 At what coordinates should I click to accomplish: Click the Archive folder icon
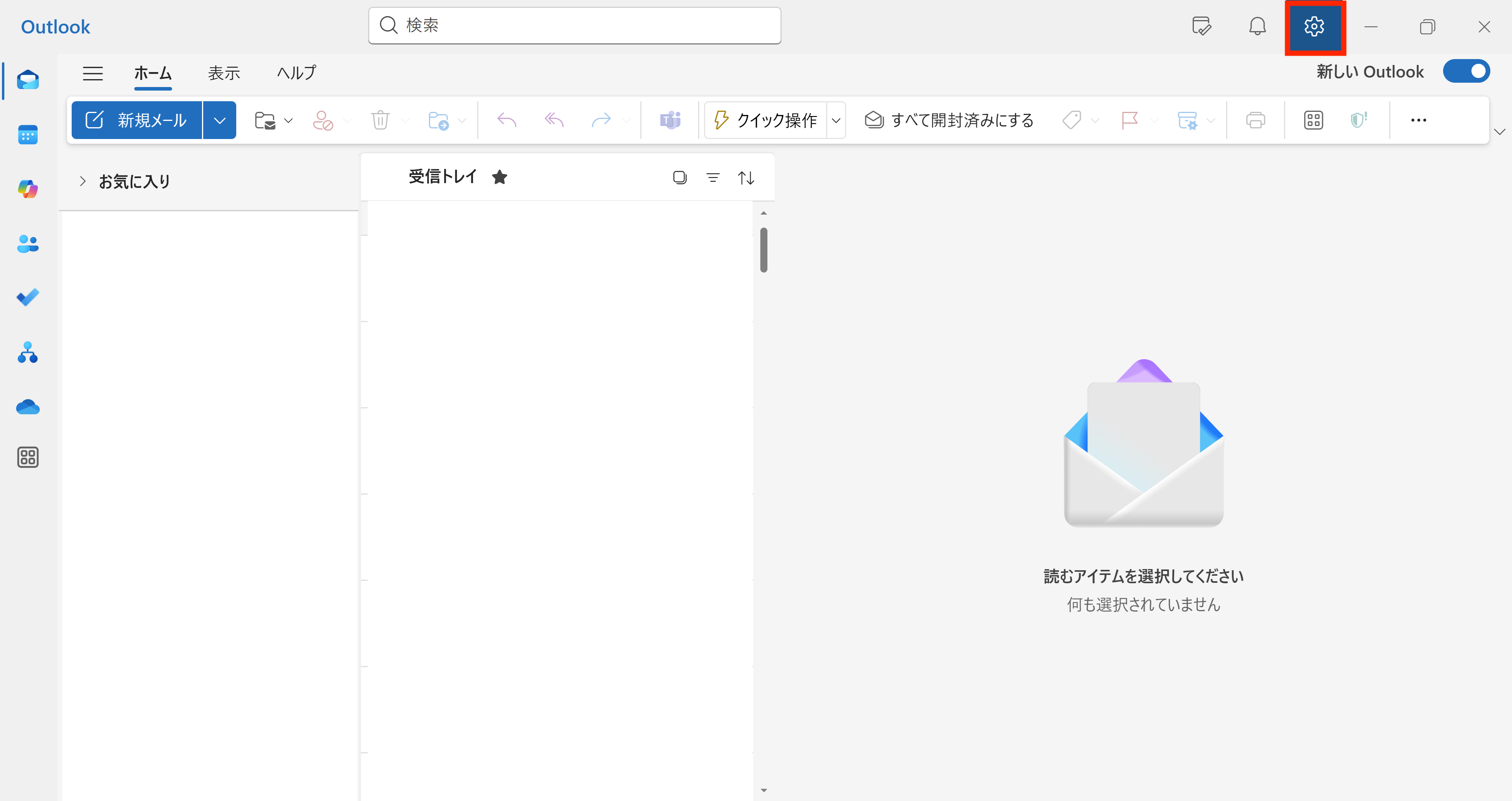coord(265,121)
